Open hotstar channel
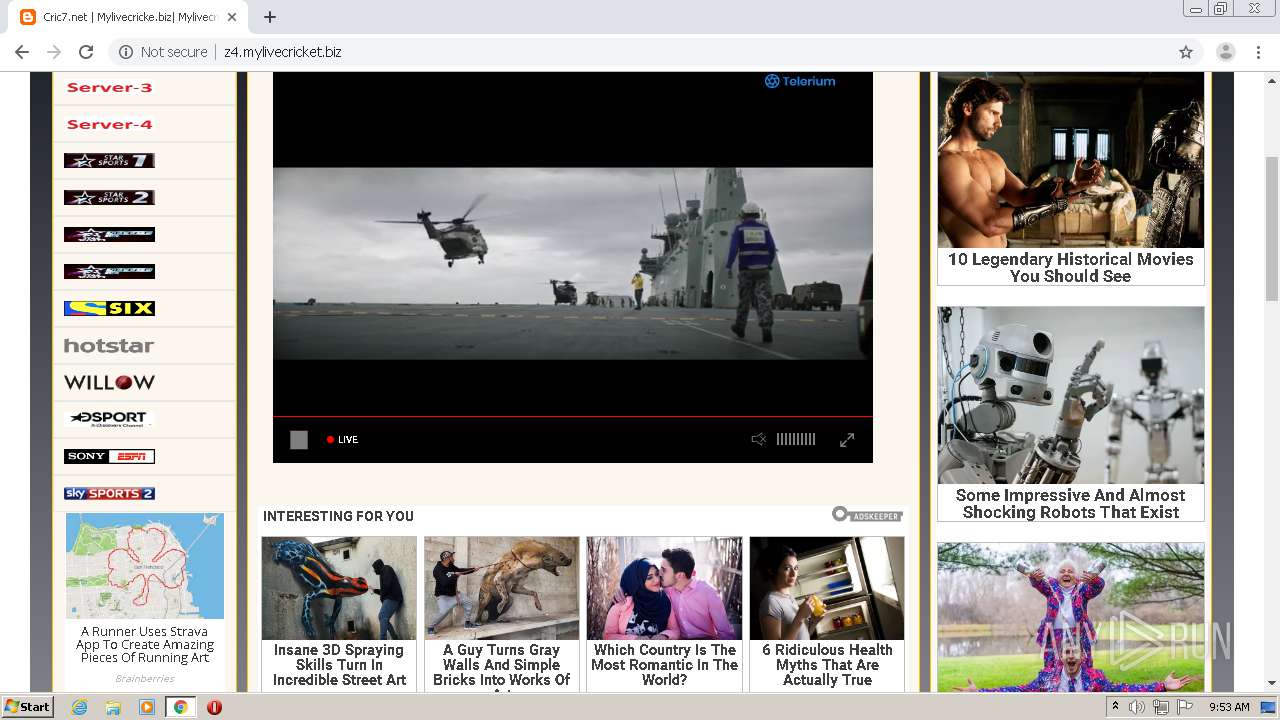1280x720 pixels. click(x=109, y=346)
